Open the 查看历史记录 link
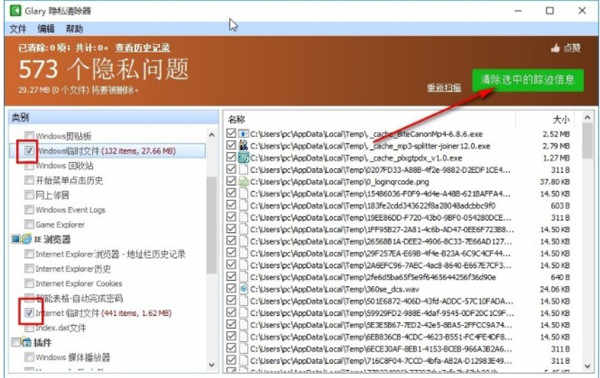600x378 pixels. click(143, 48)
